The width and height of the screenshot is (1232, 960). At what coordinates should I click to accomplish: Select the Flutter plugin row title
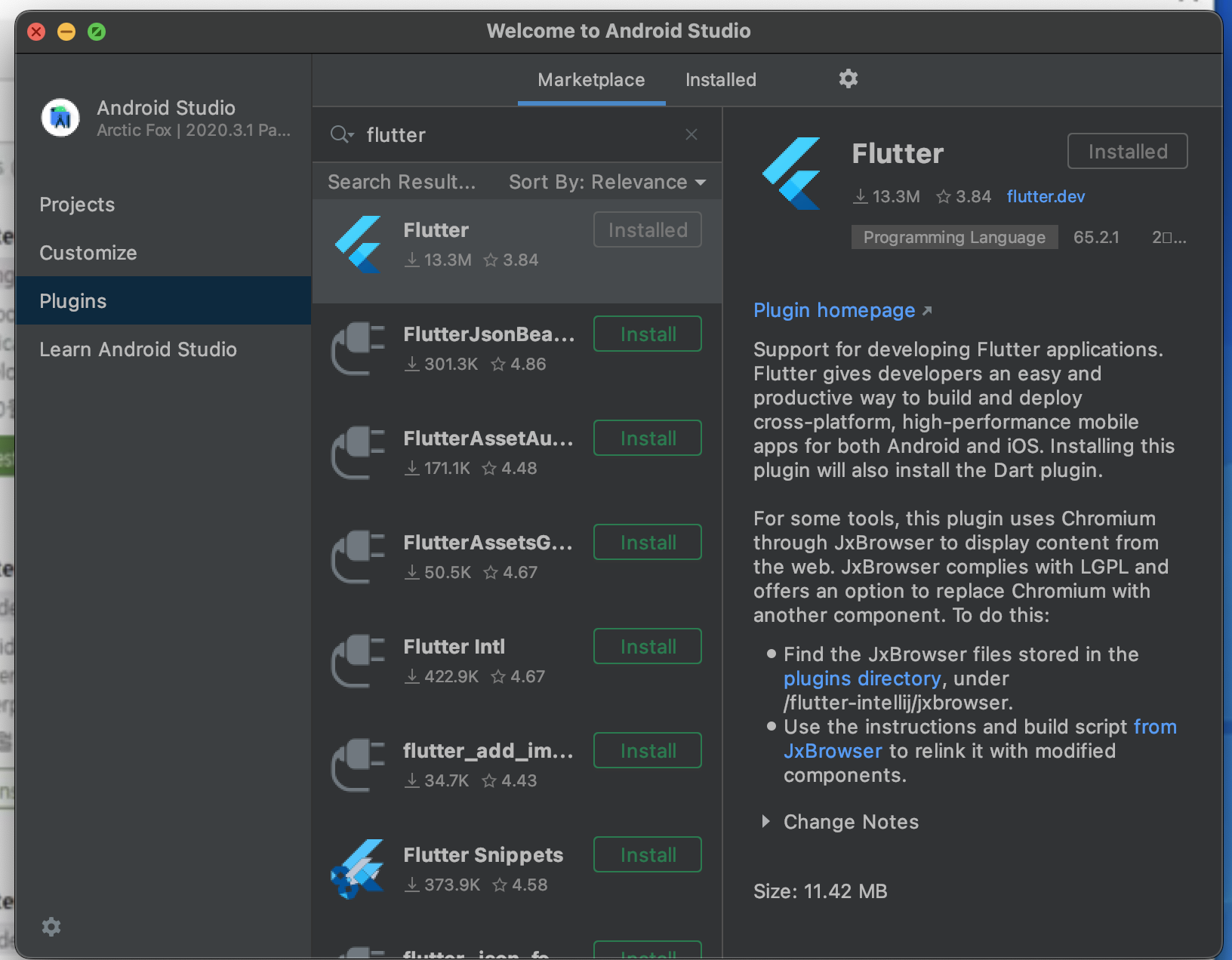pos(436,230)
